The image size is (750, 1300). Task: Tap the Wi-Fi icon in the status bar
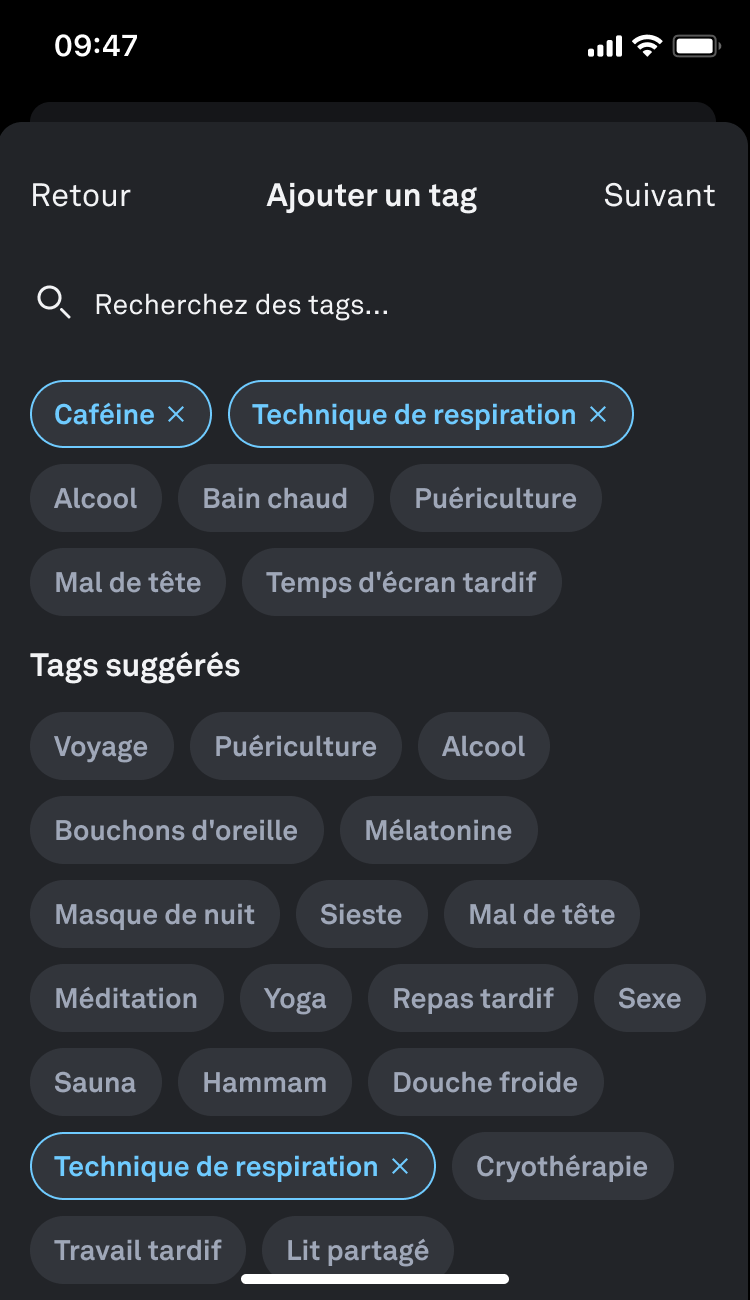pyautogui.click(x=647, y=46)
